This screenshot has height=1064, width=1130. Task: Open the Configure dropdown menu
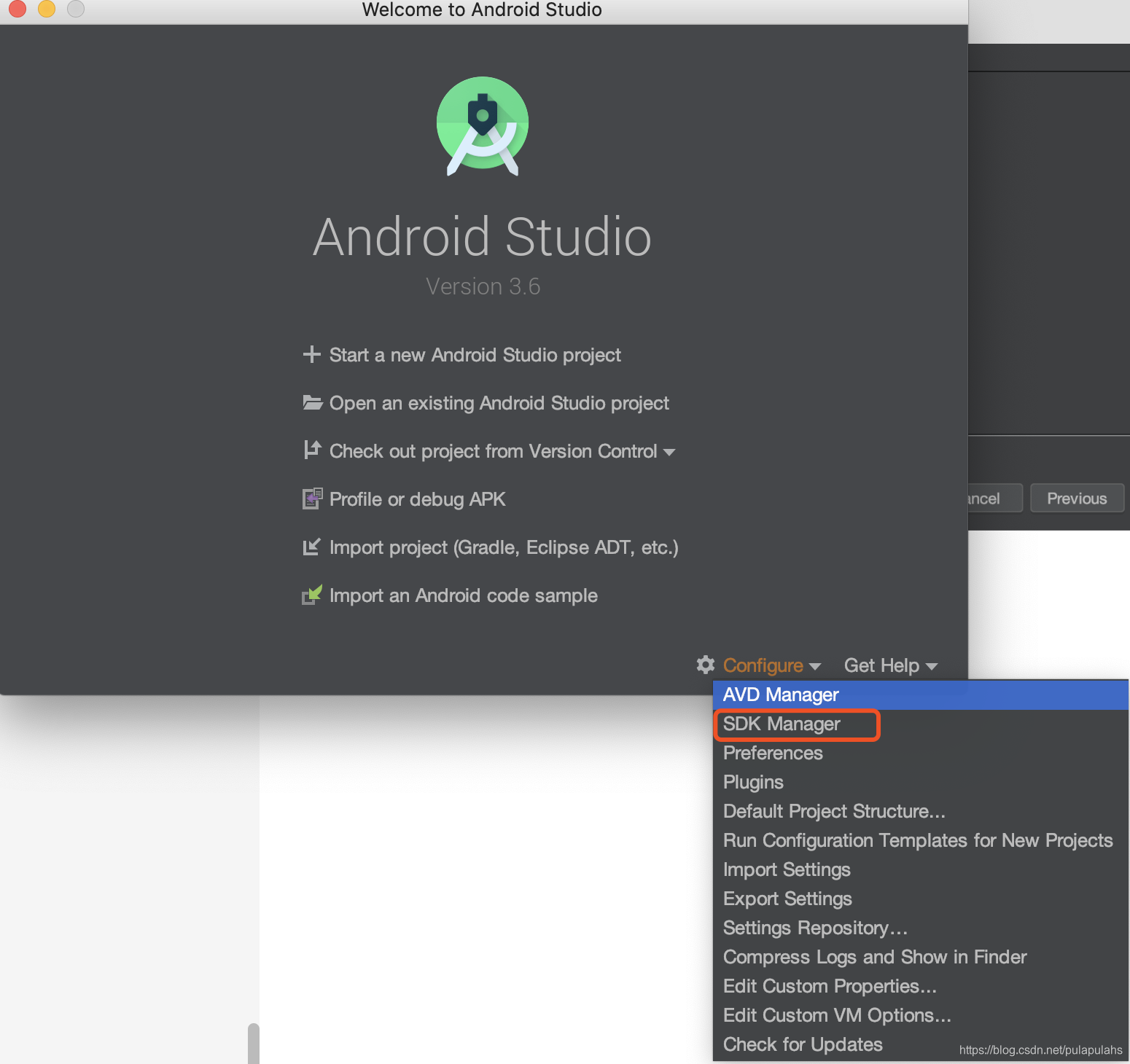763,665
